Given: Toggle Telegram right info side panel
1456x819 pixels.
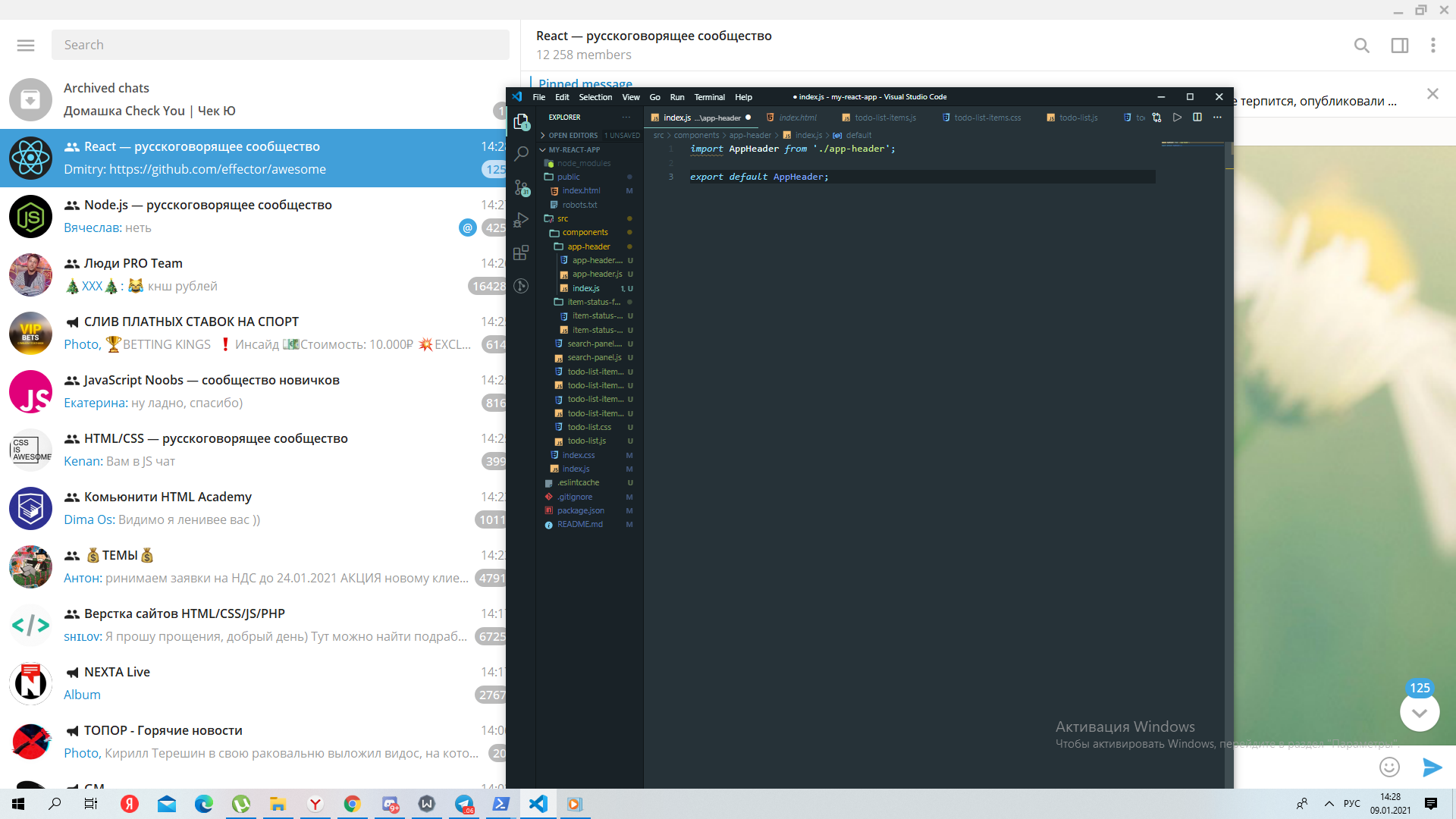Looking at the screenshot, I should pyautogui.click(x=1400, y=45).
